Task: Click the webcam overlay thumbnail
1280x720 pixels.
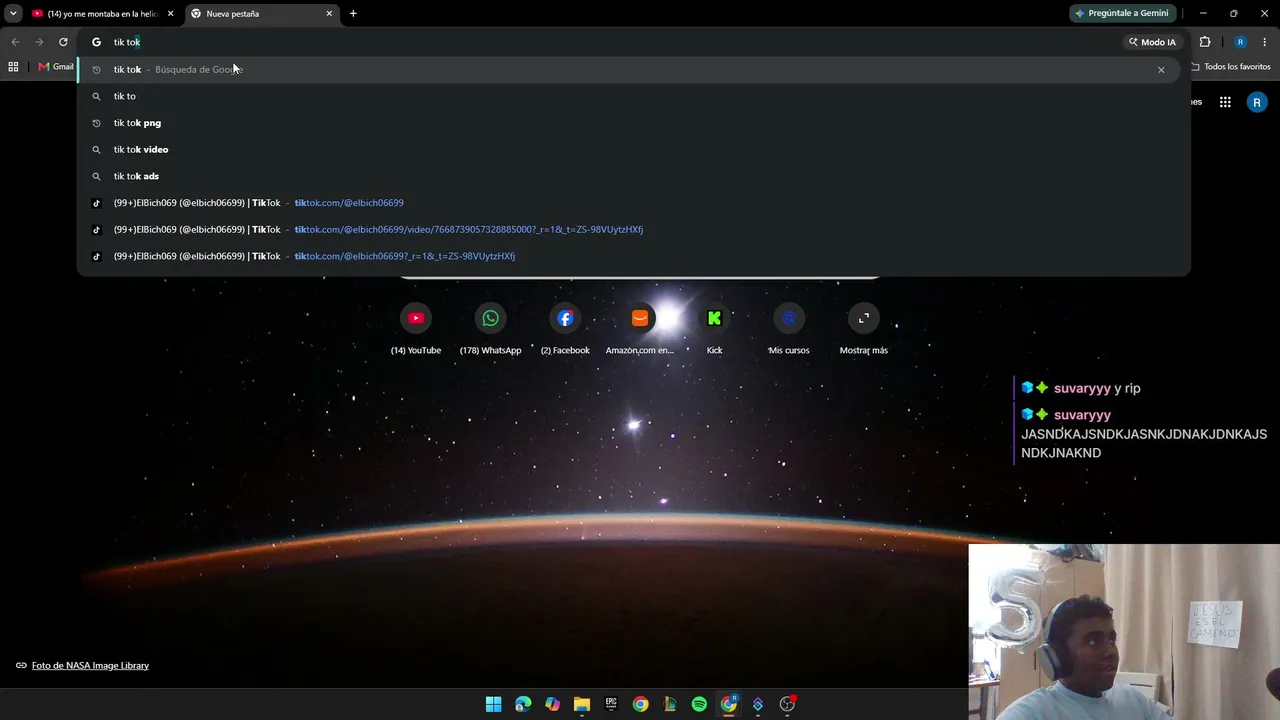Action: (x=1124, y=632)
